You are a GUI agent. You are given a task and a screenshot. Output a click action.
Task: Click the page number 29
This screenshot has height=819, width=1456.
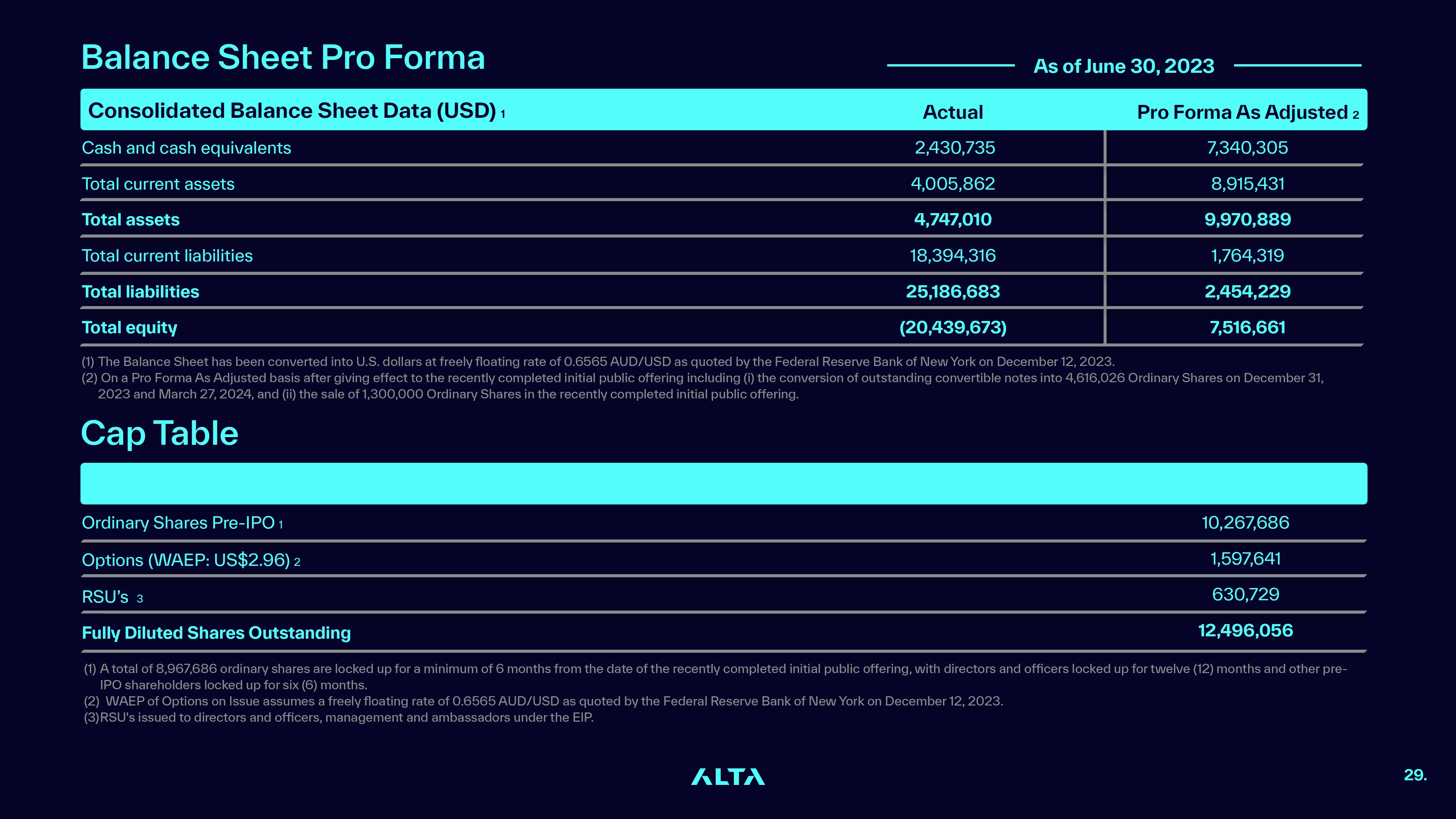(x=1415, y=775)
